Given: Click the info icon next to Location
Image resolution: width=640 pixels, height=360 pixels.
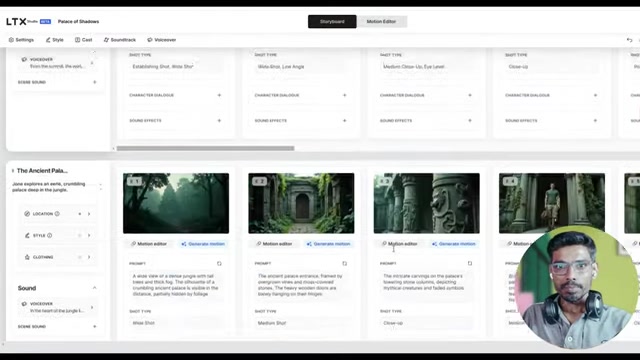Looking at the screenshot, I should pos(57,214).
